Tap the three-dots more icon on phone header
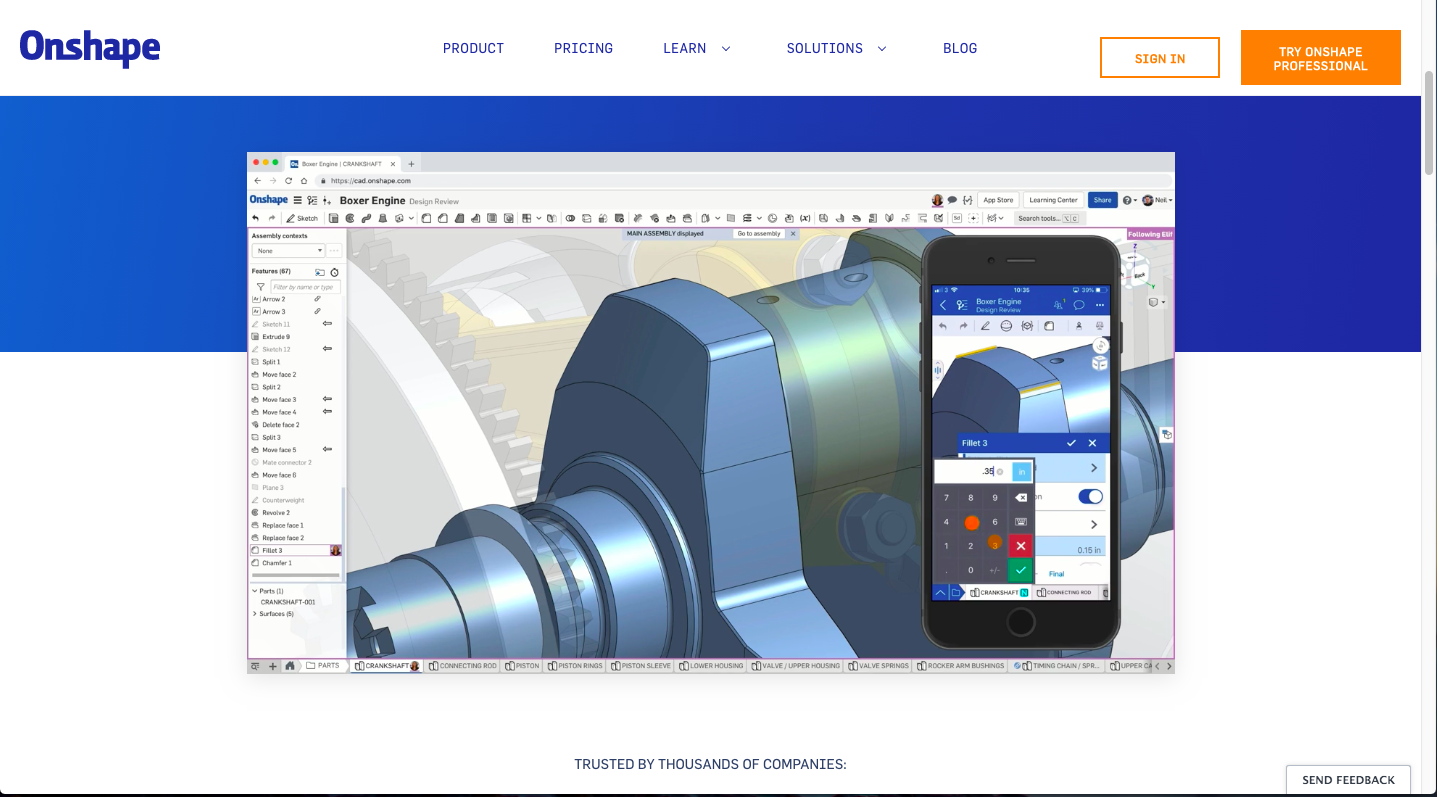 coord(1100,304)
